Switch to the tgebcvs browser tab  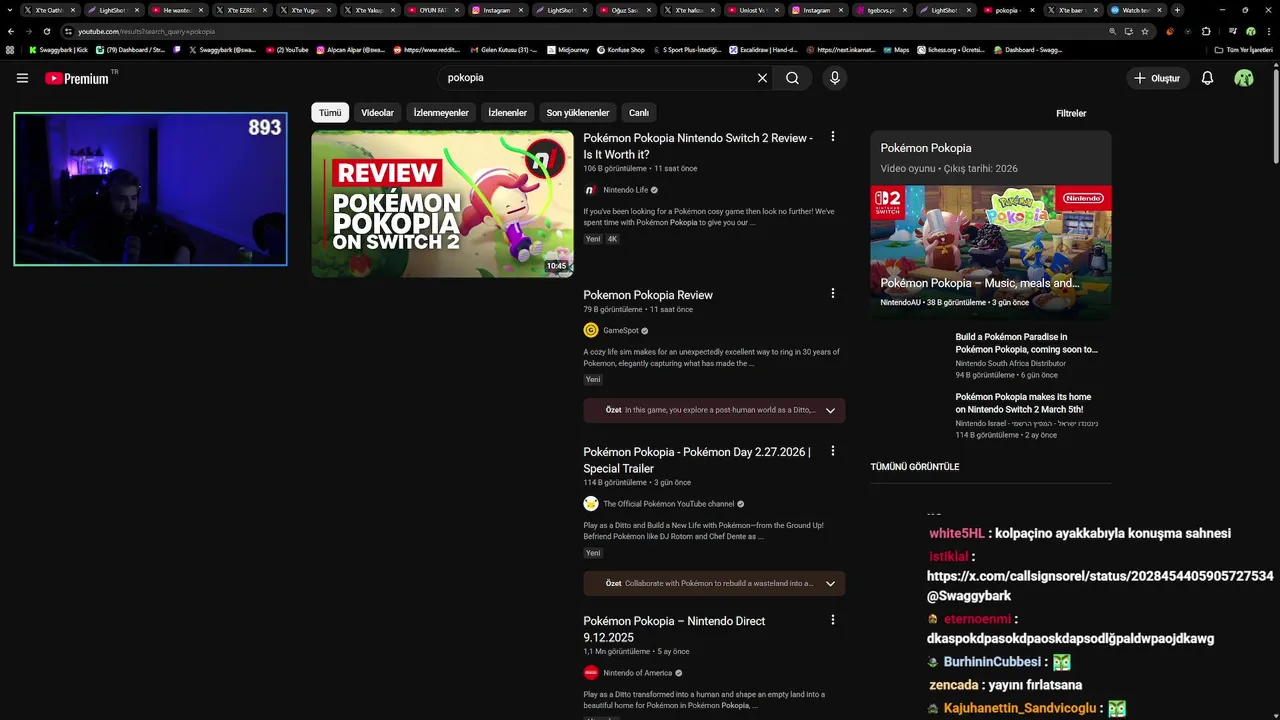coord(880,10)
